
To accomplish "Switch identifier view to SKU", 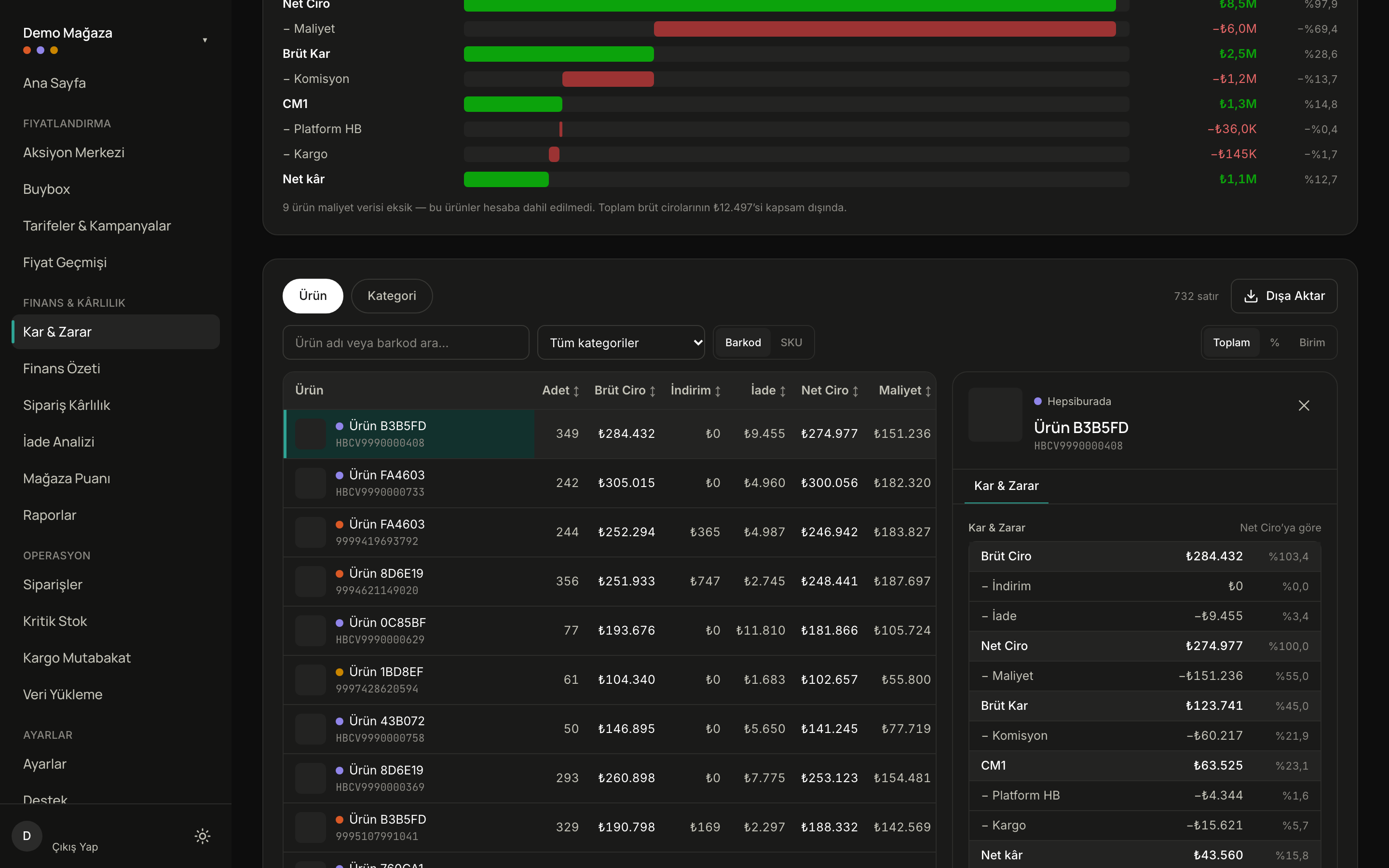I will tap(791, 343).
